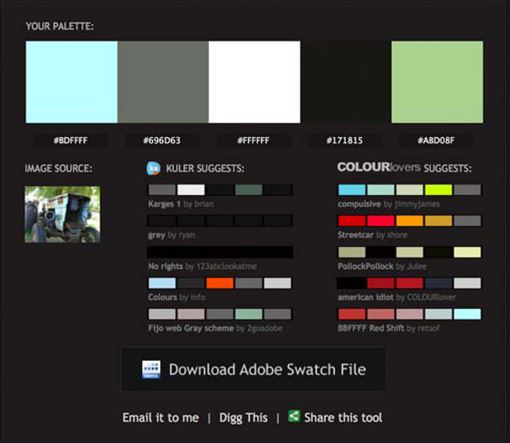Viewport: 510px width, 443px height.
Task: Click the #171815 hex code field
Action: [345, 140]
